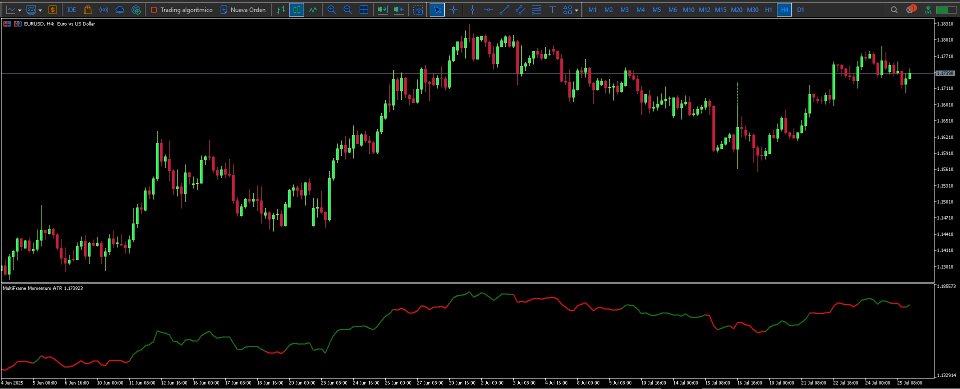The image size is (960, 389).
Task: Switch chart to candlestick display mode
Action: (296, 10)
